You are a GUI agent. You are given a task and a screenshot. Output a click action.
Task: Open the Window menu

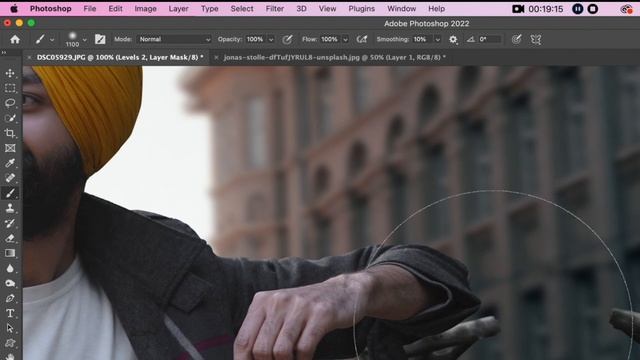401,9
